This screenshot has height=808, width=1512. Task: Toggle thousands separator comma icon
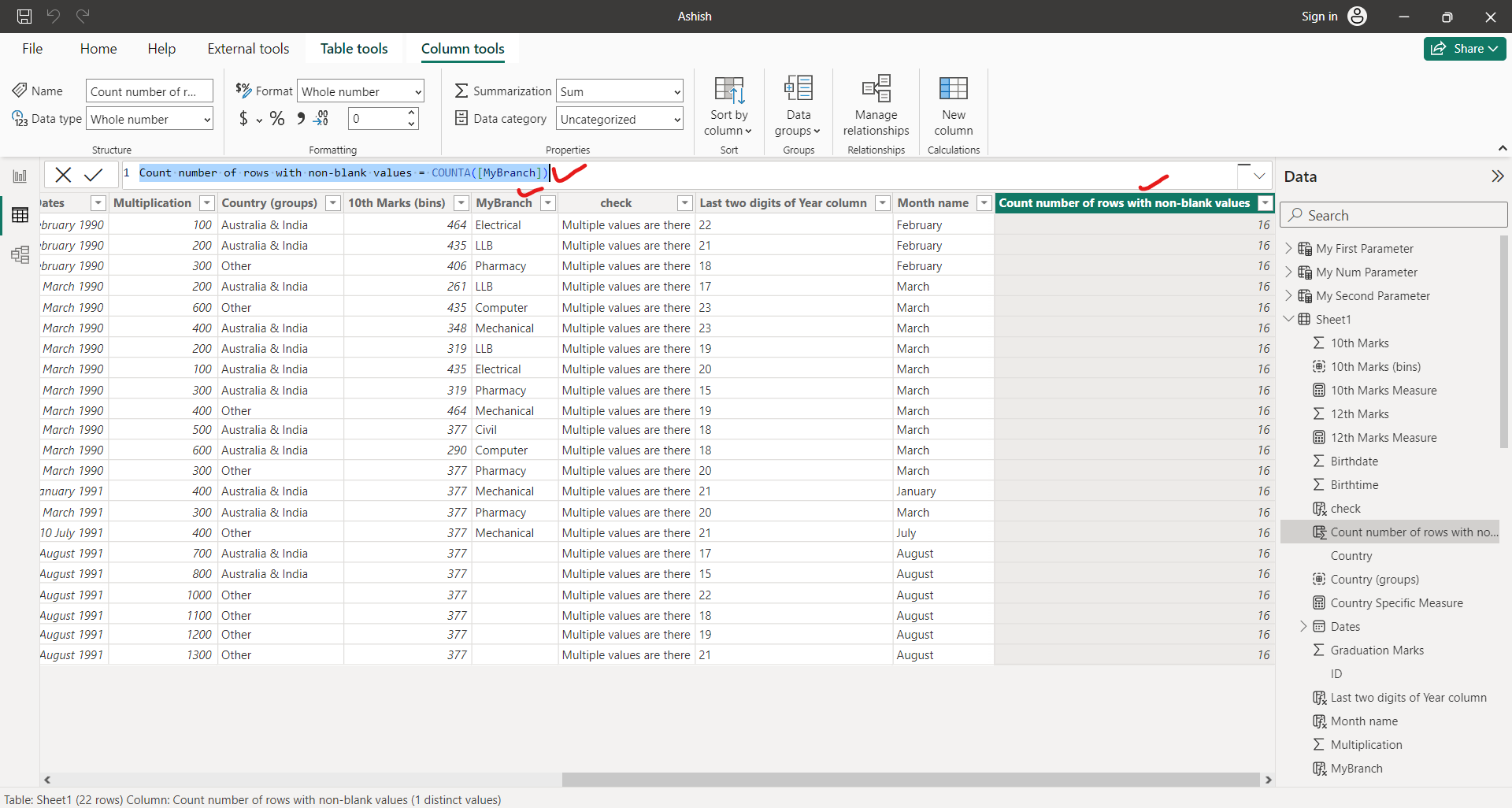pyautogui.click(x=301, y=118)
